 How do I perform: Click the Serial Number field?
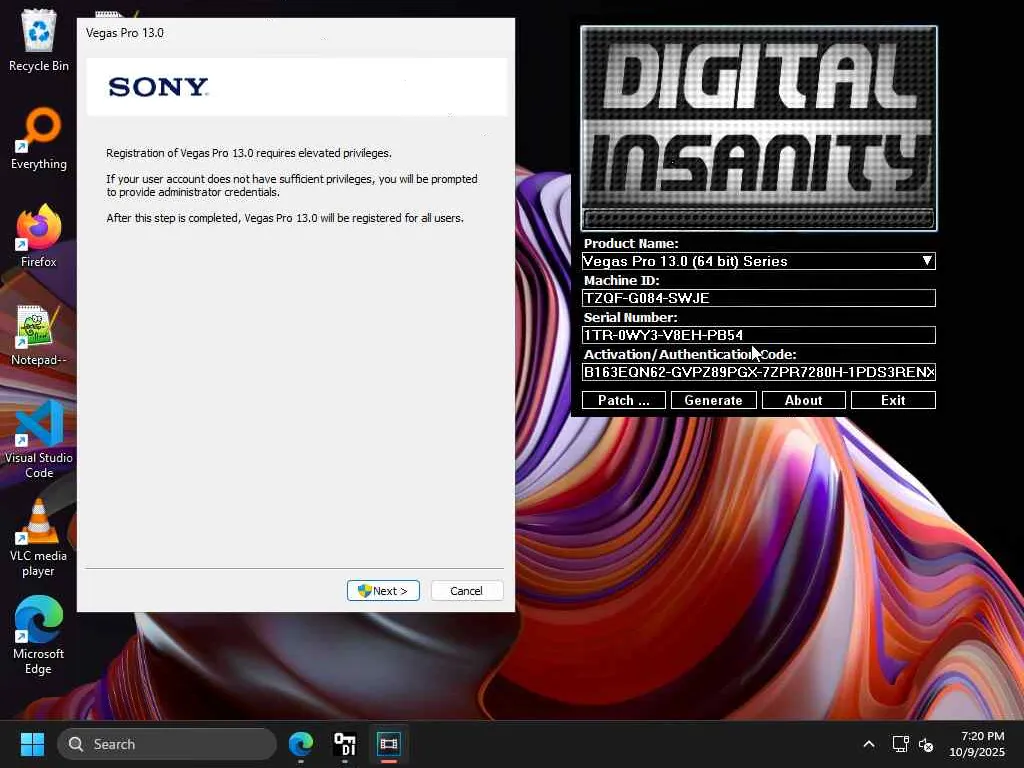pyautogui.click(x=758, y=335)
